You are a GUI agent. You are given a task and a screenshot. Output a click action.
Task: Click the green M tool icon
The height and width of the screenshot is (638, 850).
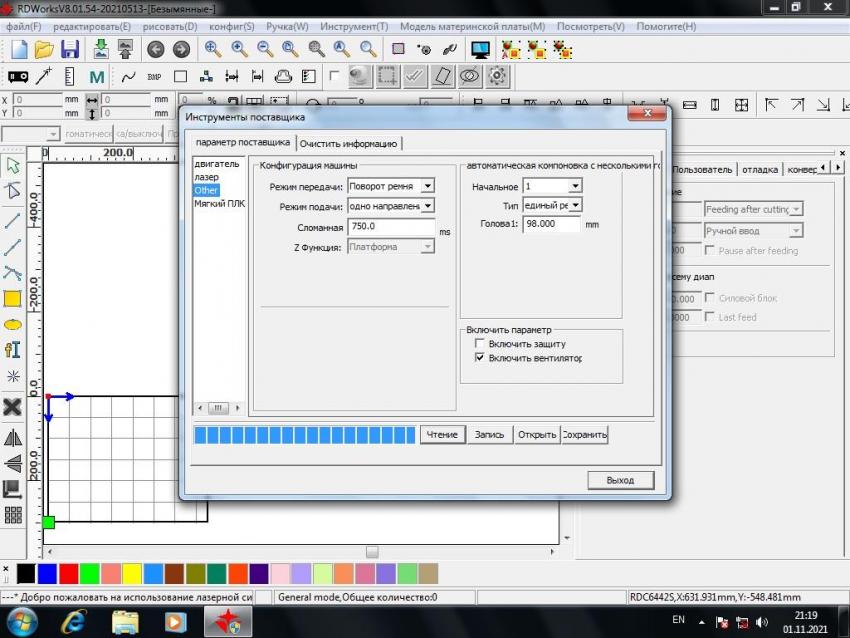coord(97,76)
